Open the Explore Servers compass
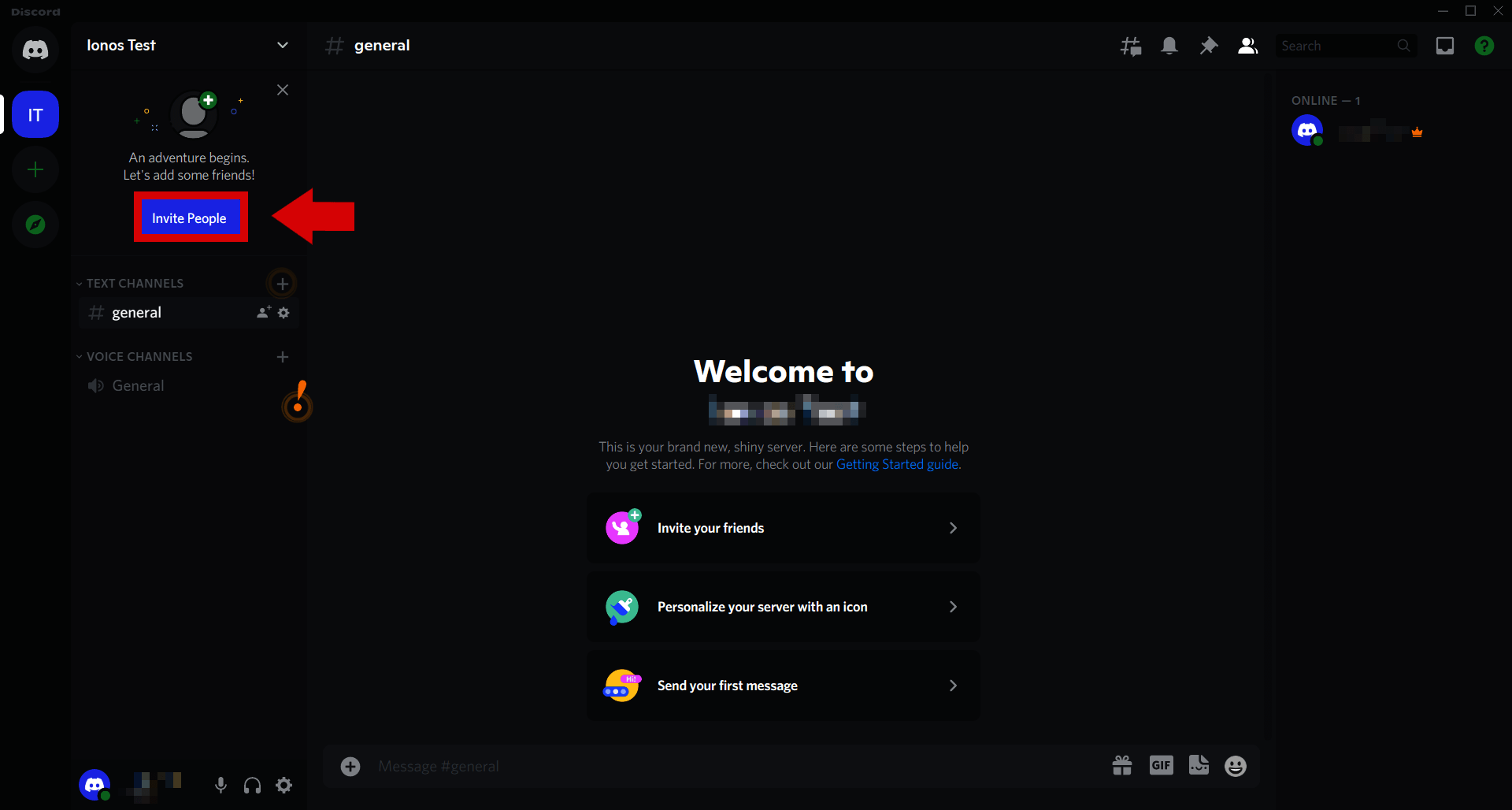1512x810 pixels. pyautogui.click(x=35, y=224)
